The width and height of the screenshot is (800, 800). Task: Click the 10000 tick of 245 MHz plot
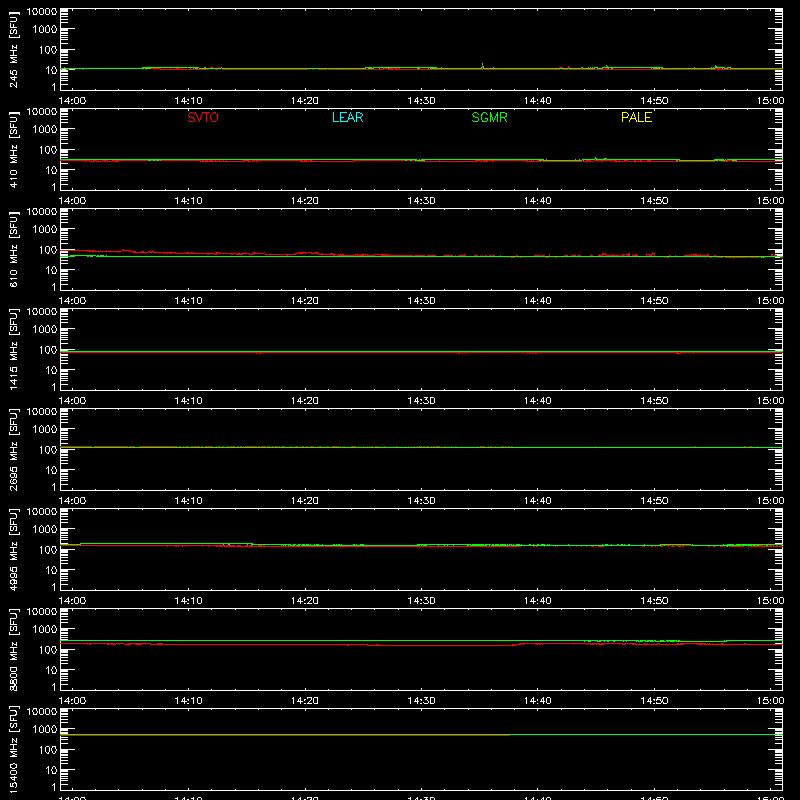click(x=42, y=12)
